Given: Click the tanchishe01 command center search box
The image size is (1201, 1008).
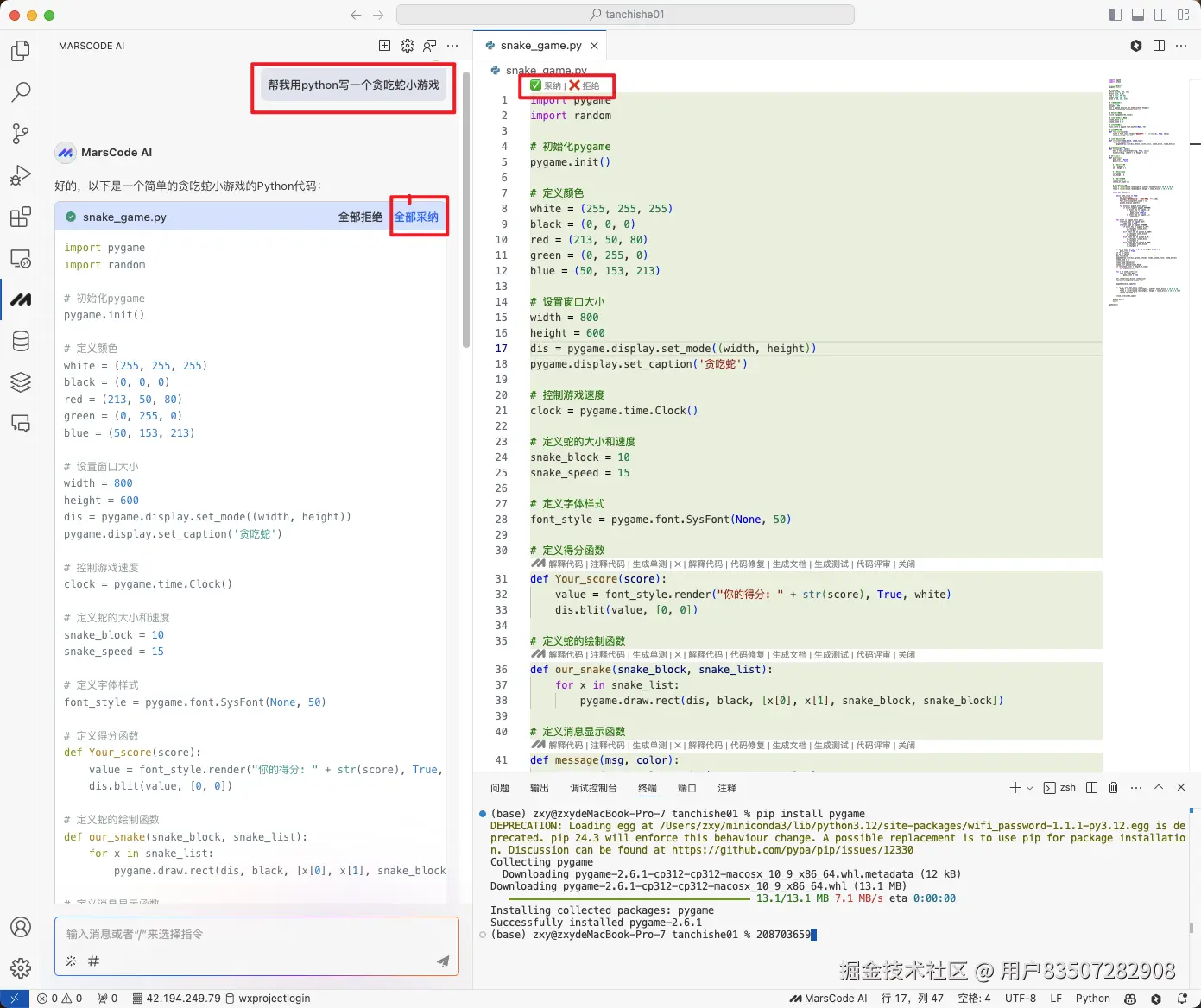Looking at the screenshot, I should 626,15.
